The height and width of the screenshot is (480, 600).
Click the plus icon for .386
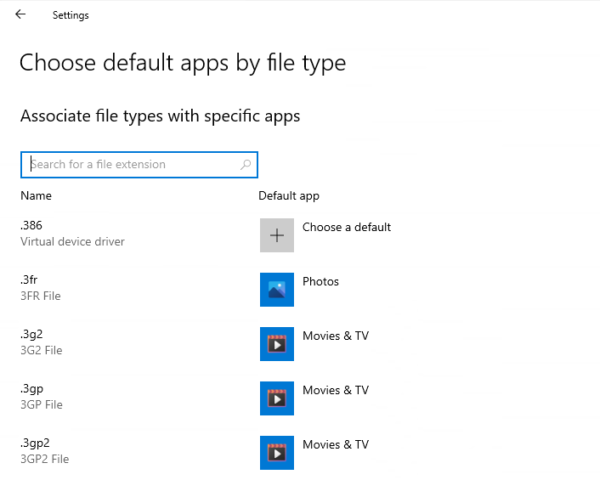pyautogui.click(x=276, y=235)
